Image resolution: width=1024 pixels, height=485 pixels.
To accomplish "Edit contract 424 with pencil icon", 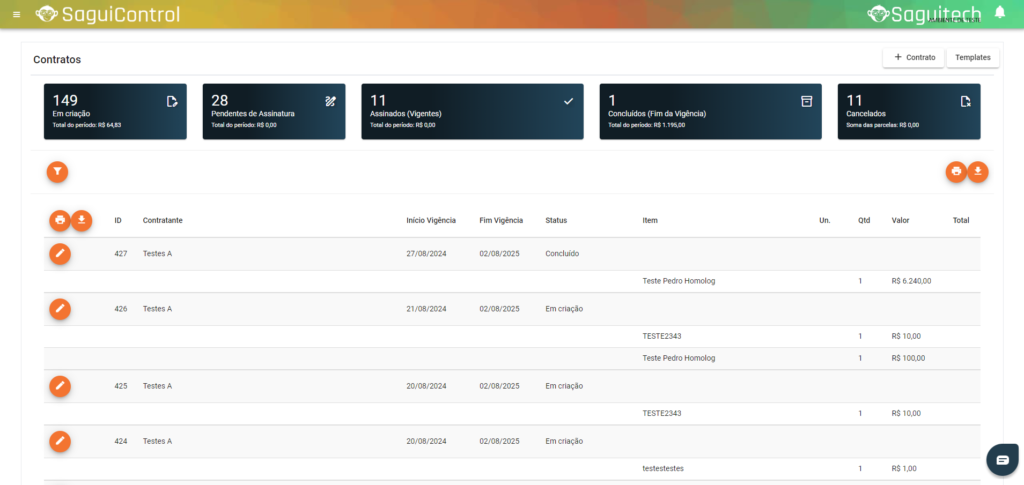I will coord(60,441).
